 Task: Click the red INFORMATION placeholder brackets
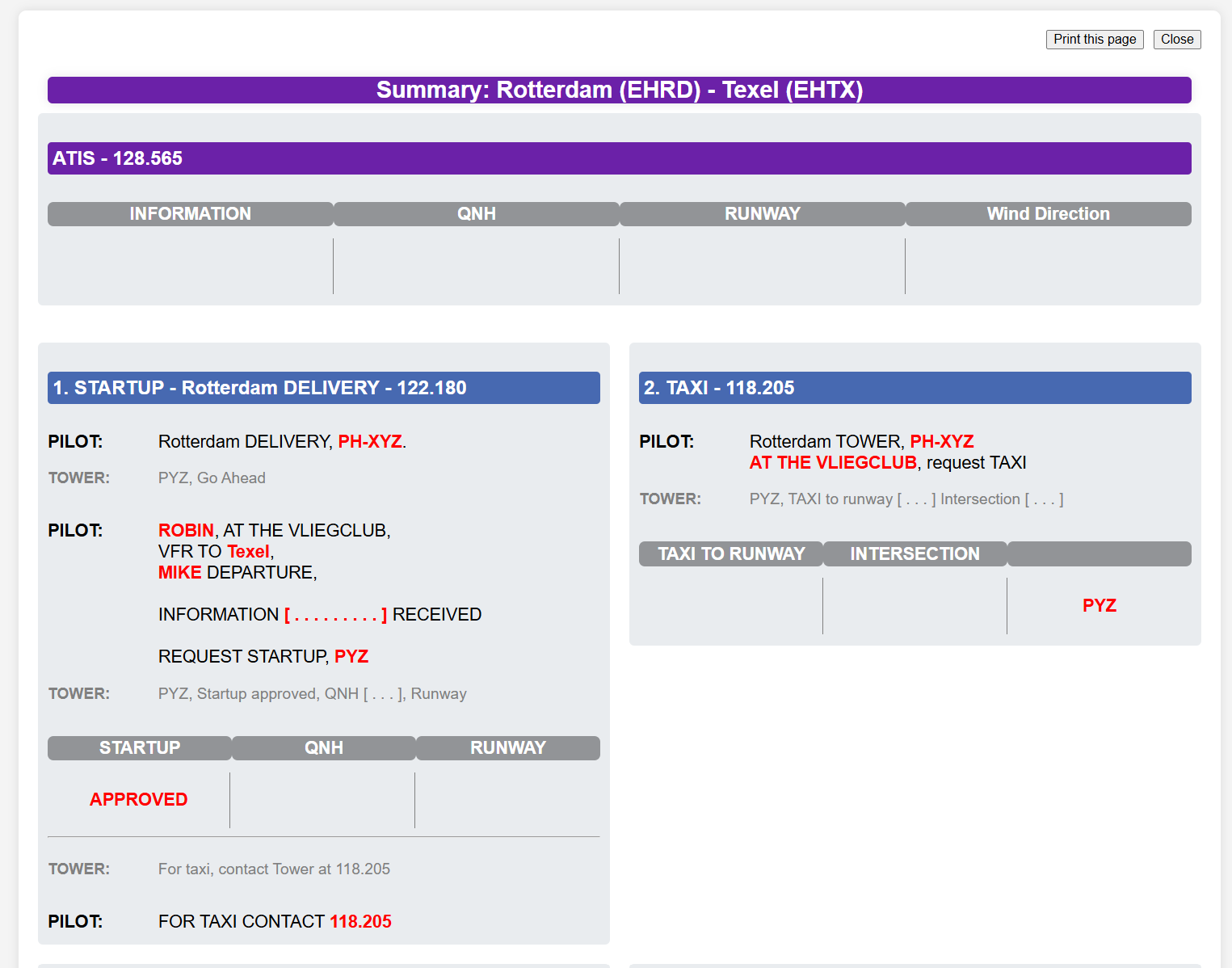pyautogui.click(x=335, y=615)
